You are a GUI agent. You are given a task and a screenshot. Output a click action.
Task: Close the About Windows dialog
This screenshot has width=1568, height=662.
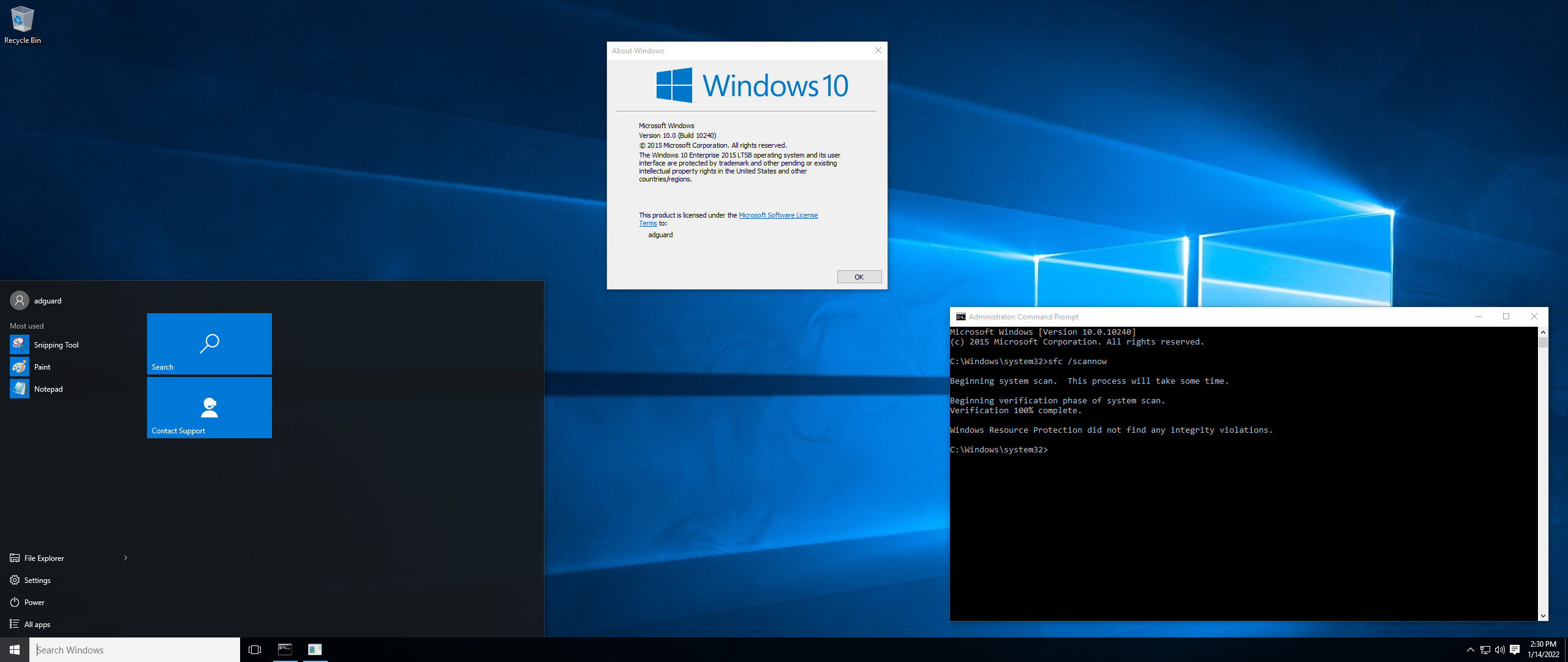click(878, 51)
